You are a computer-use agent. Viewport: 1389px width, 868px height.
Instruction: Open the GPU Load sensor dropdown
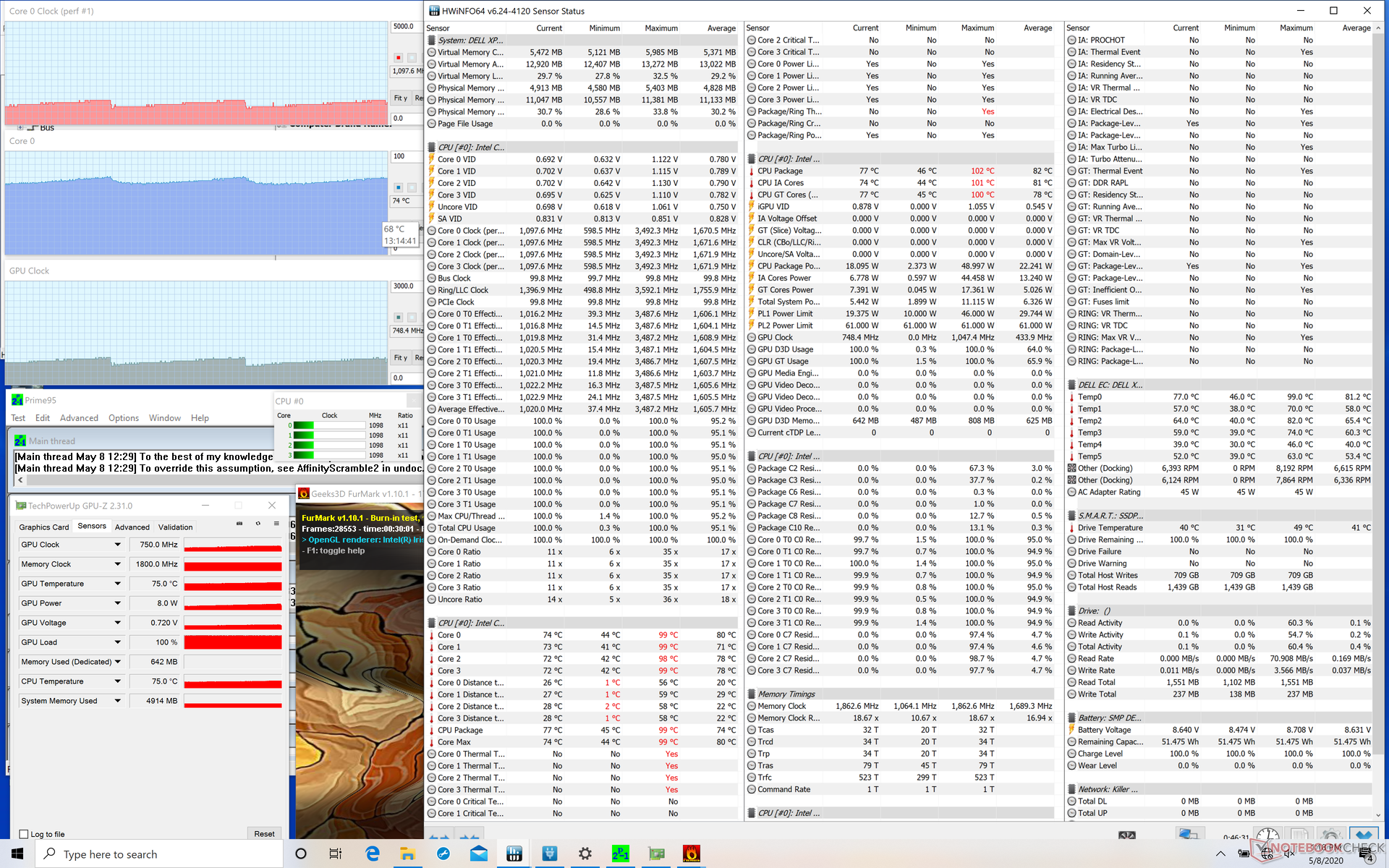point(117,642)
